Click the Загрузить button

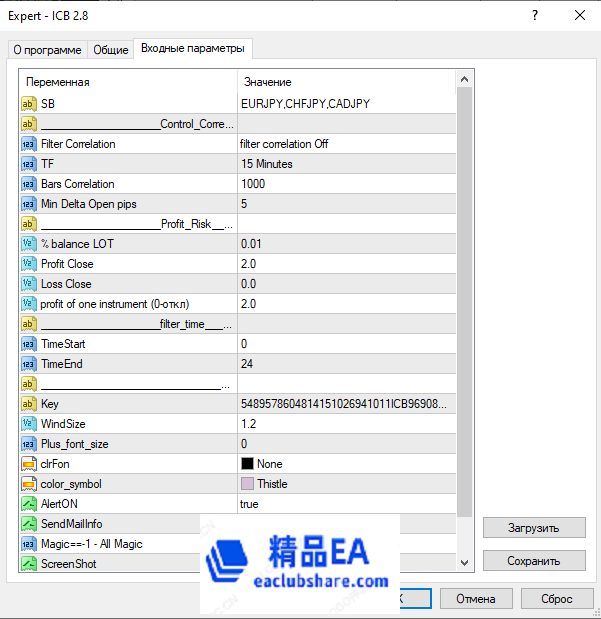point(534,528)
